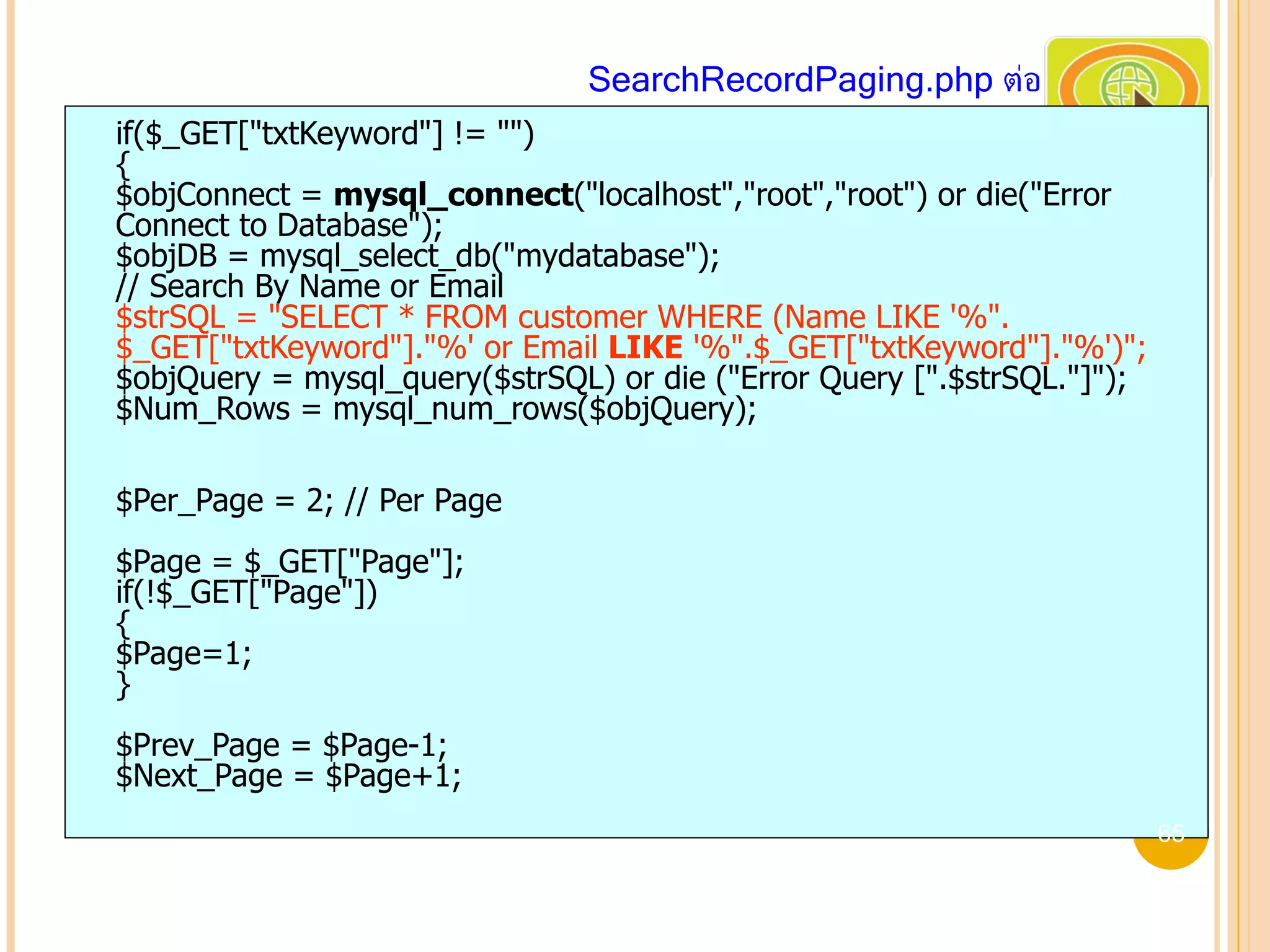Click the red line starting "$strSQL = "SELECT * FROM customer"
The height and width of the screenshot is (952, 1270).
562,317
